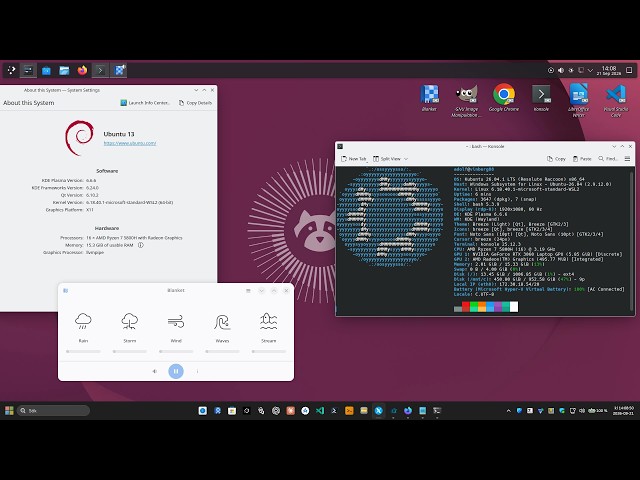Open Visual Studio Code from Windows taskbar

click(320, 411)
